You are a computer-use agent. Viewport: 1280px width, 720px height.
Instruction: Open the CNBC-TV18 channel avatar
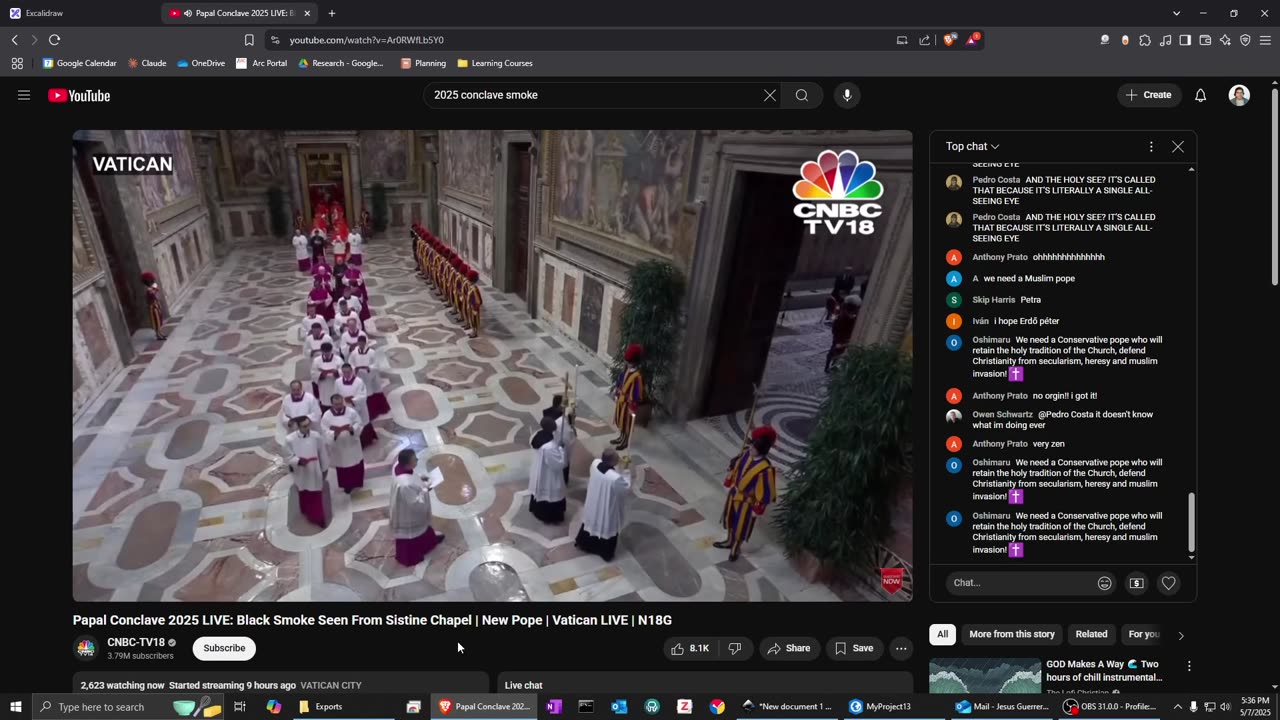coord(86,648)
